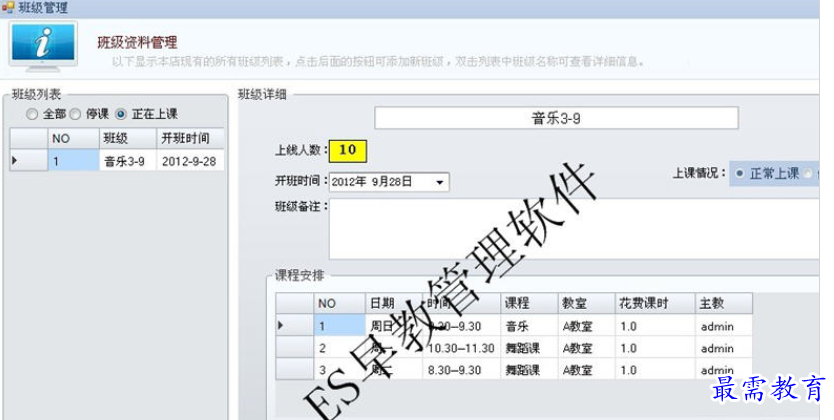The width and height of the screenshot is (834, 420).
Task: Click the NO cell 1 in class list
Action: pos(73,161)
